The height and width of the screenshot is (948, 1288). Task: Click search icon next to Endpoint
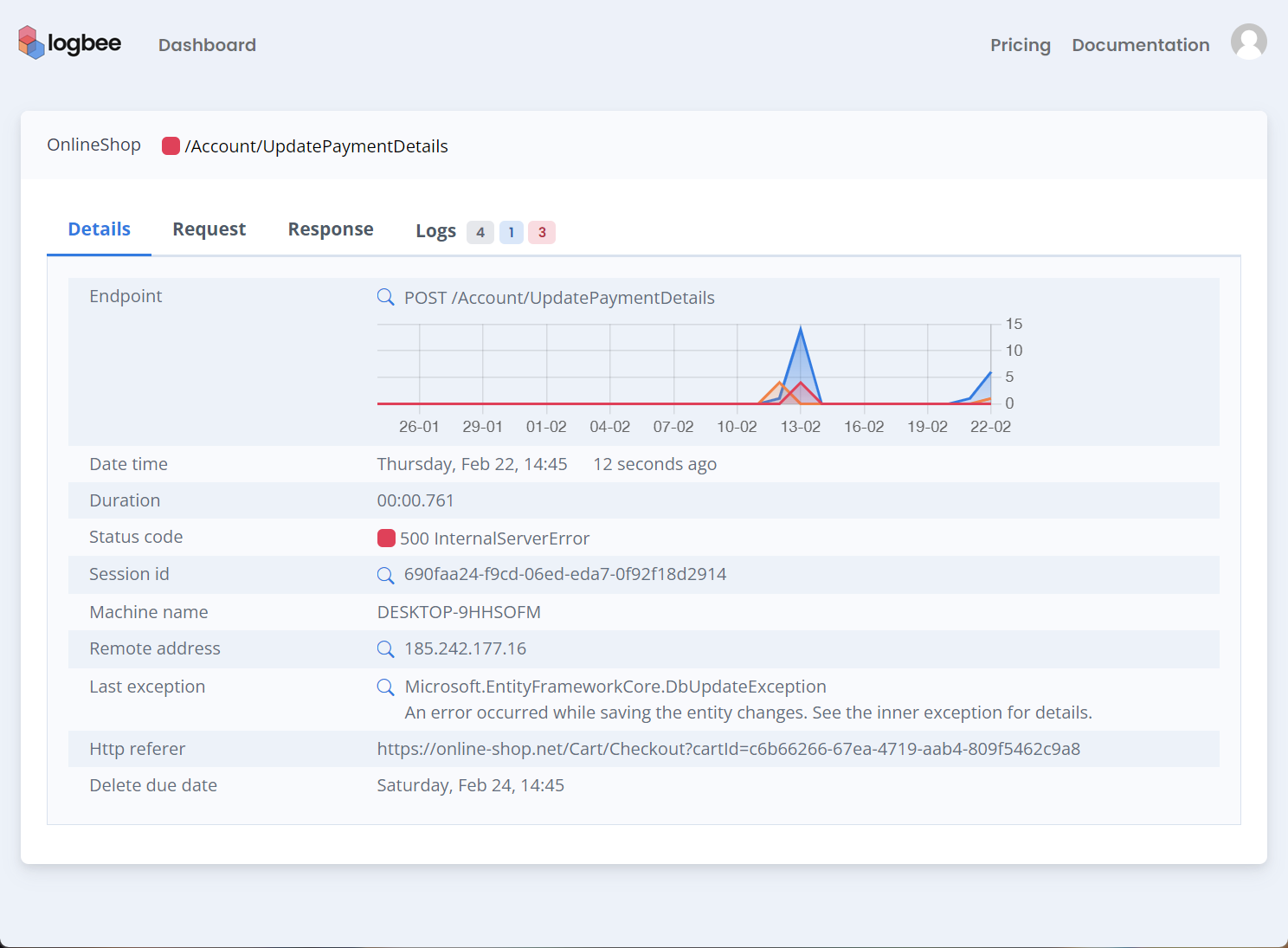386,298
